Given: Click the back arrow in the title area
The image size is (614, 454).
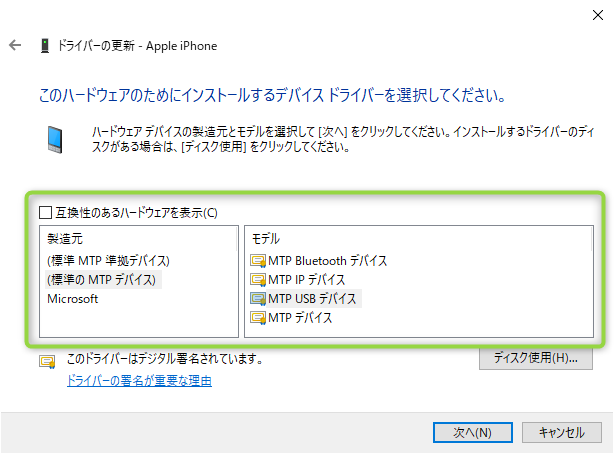Looking at the screenshot, I should click(14, 46).
